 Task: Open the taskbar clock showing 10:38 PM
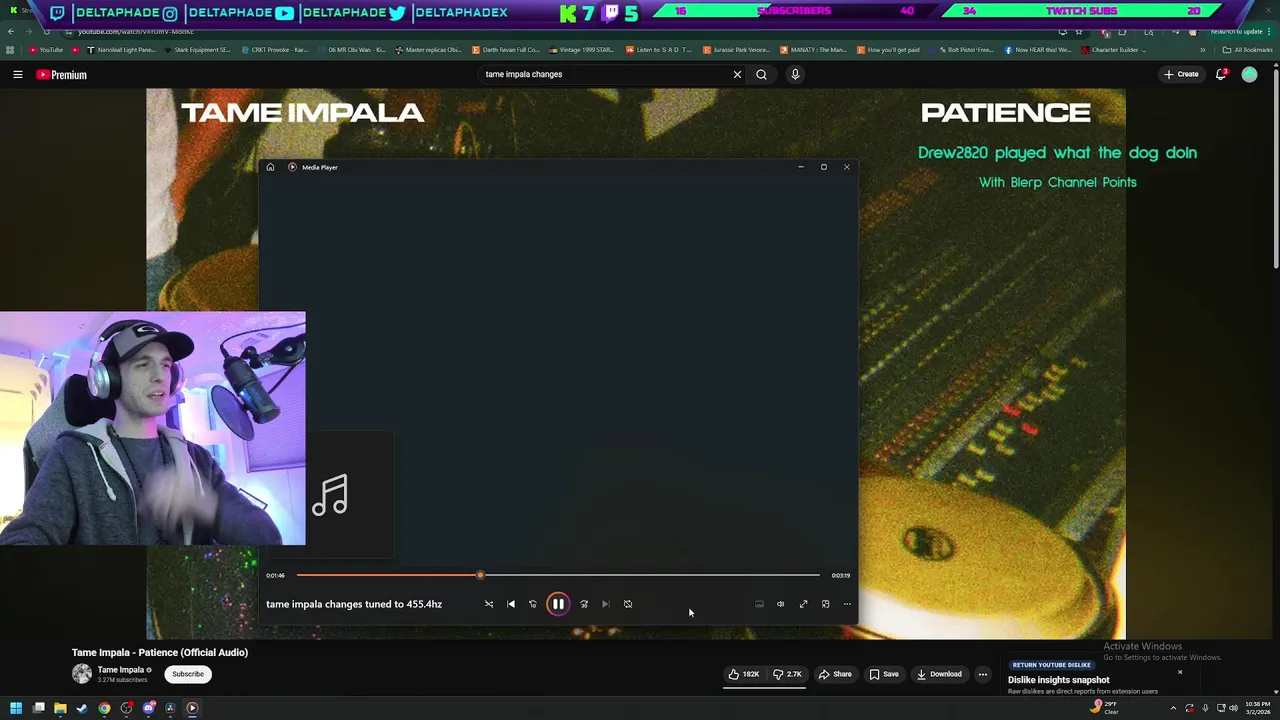(1257, 708)
